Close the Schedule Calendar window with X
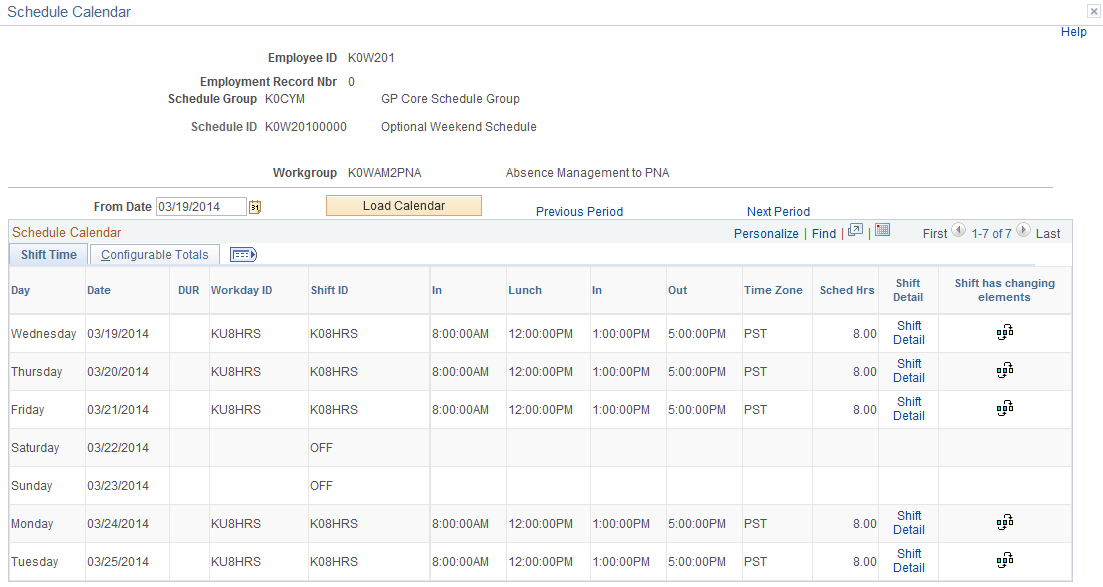Viewport: 1103px width, 587px height. pos(1094,11)
